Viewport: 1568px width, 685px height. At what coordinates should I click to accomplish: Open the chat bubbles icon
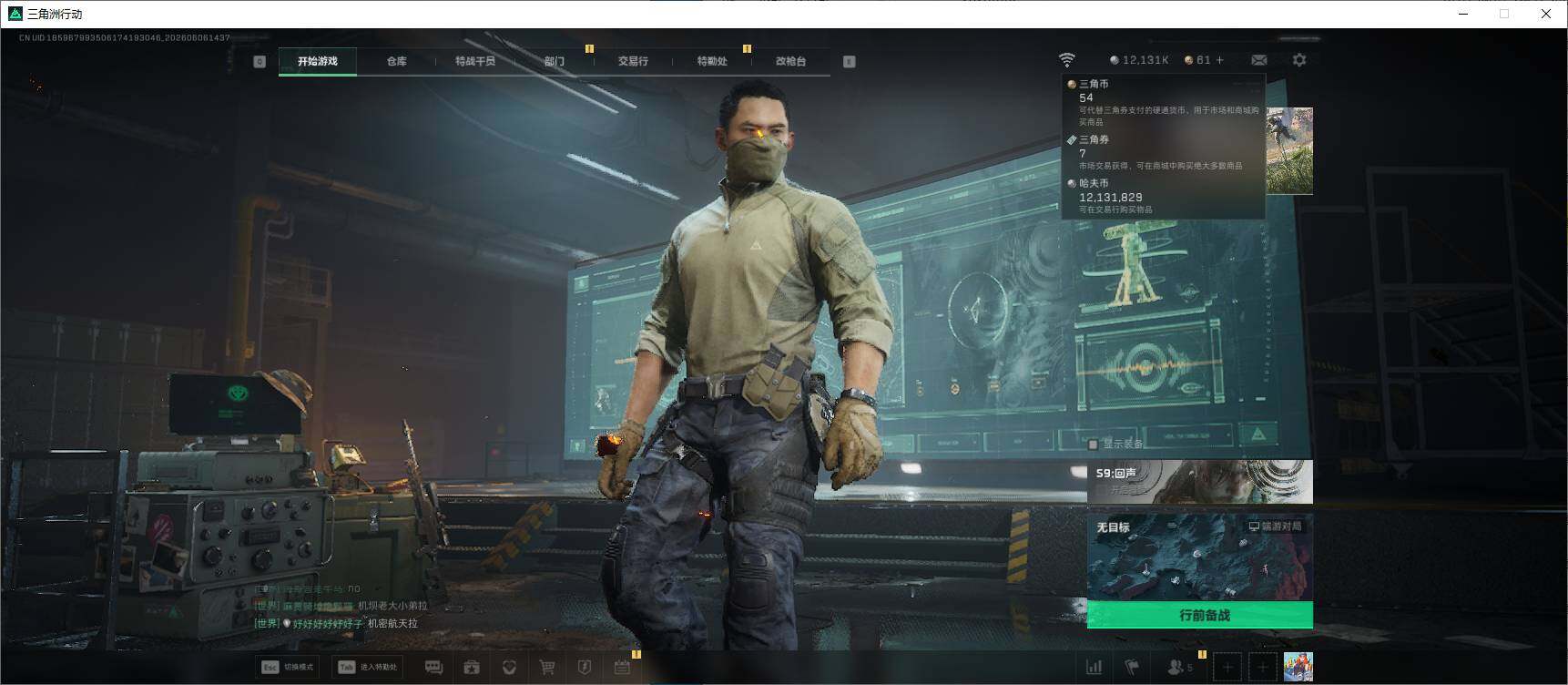[434, 668]
